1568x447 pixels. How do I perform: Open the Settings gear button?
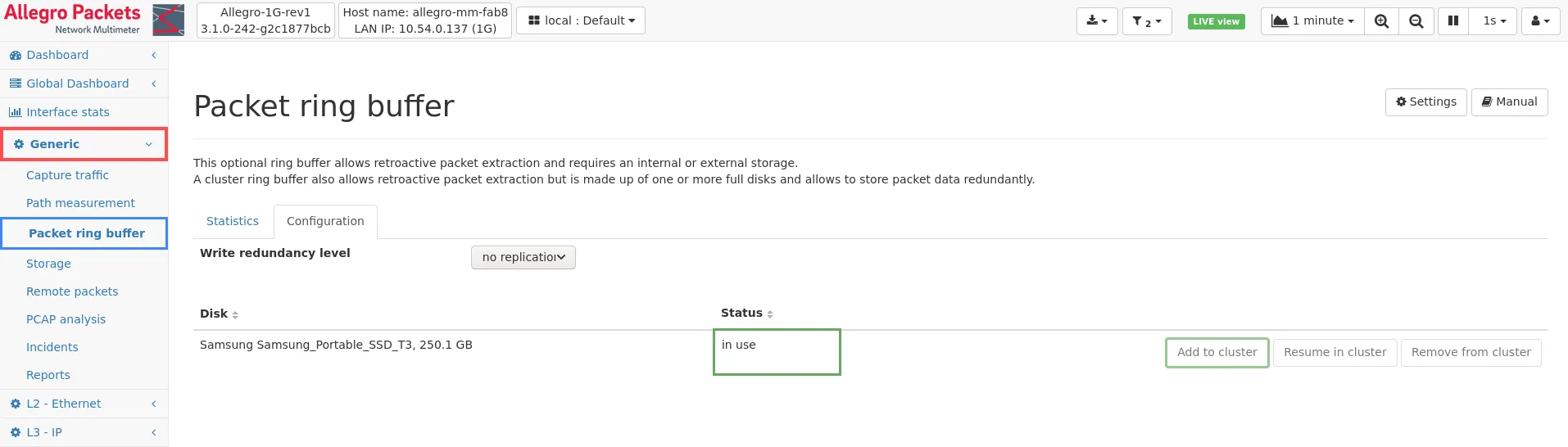(1425, 102)
